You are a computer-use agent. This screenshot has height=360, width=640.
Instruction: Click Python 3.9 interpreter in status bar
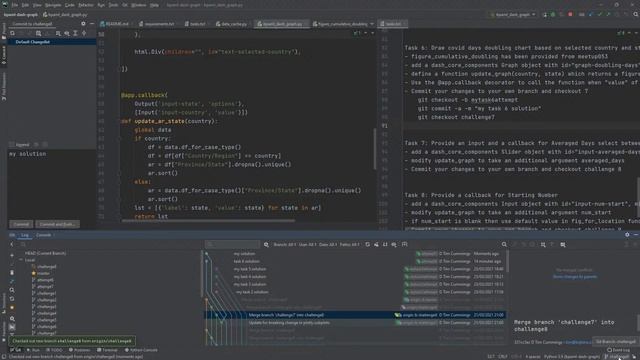pyautogui.click(x=571, y=356)
